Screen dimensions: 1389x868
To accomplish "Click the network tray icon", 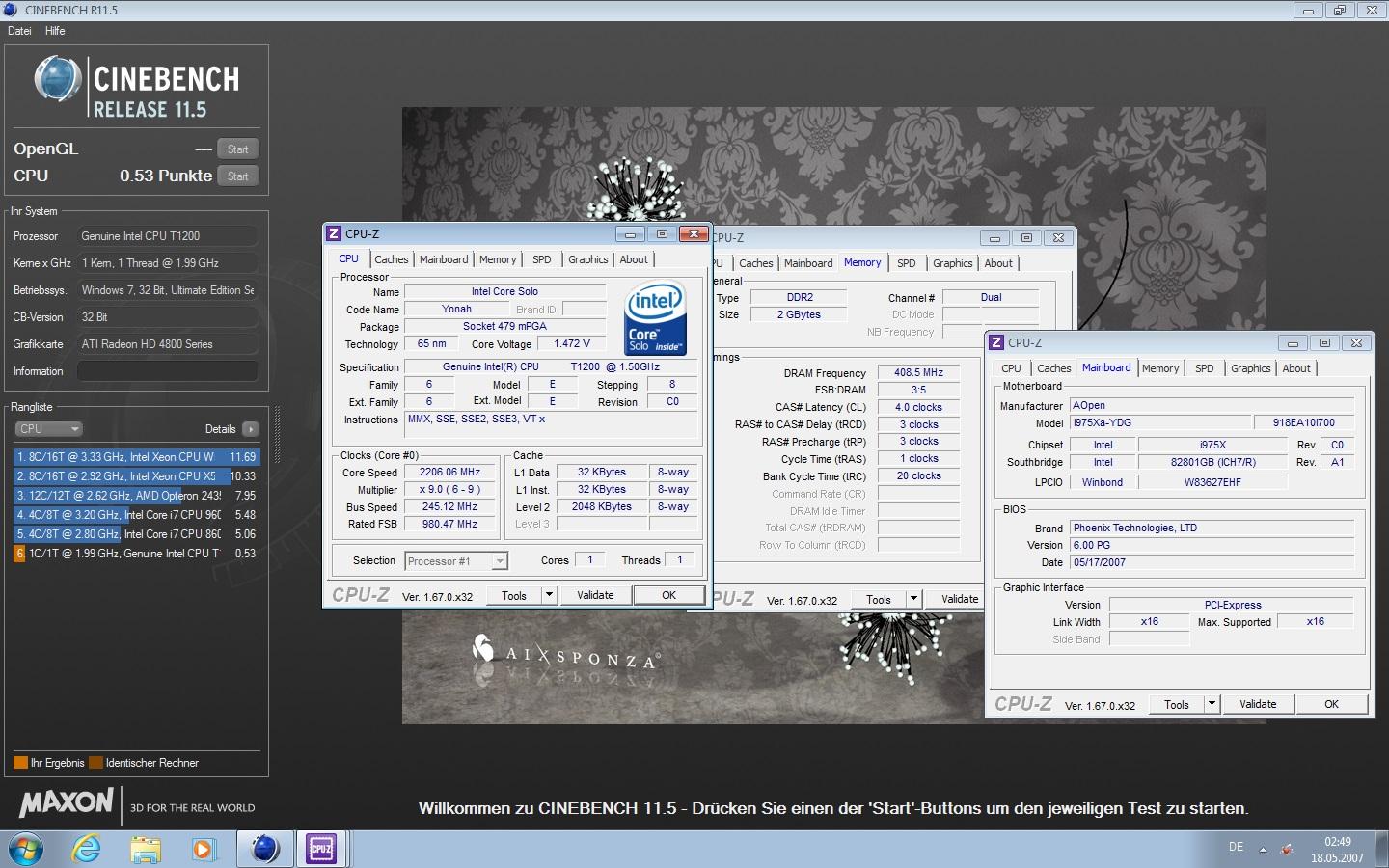I will [1287, 850].
